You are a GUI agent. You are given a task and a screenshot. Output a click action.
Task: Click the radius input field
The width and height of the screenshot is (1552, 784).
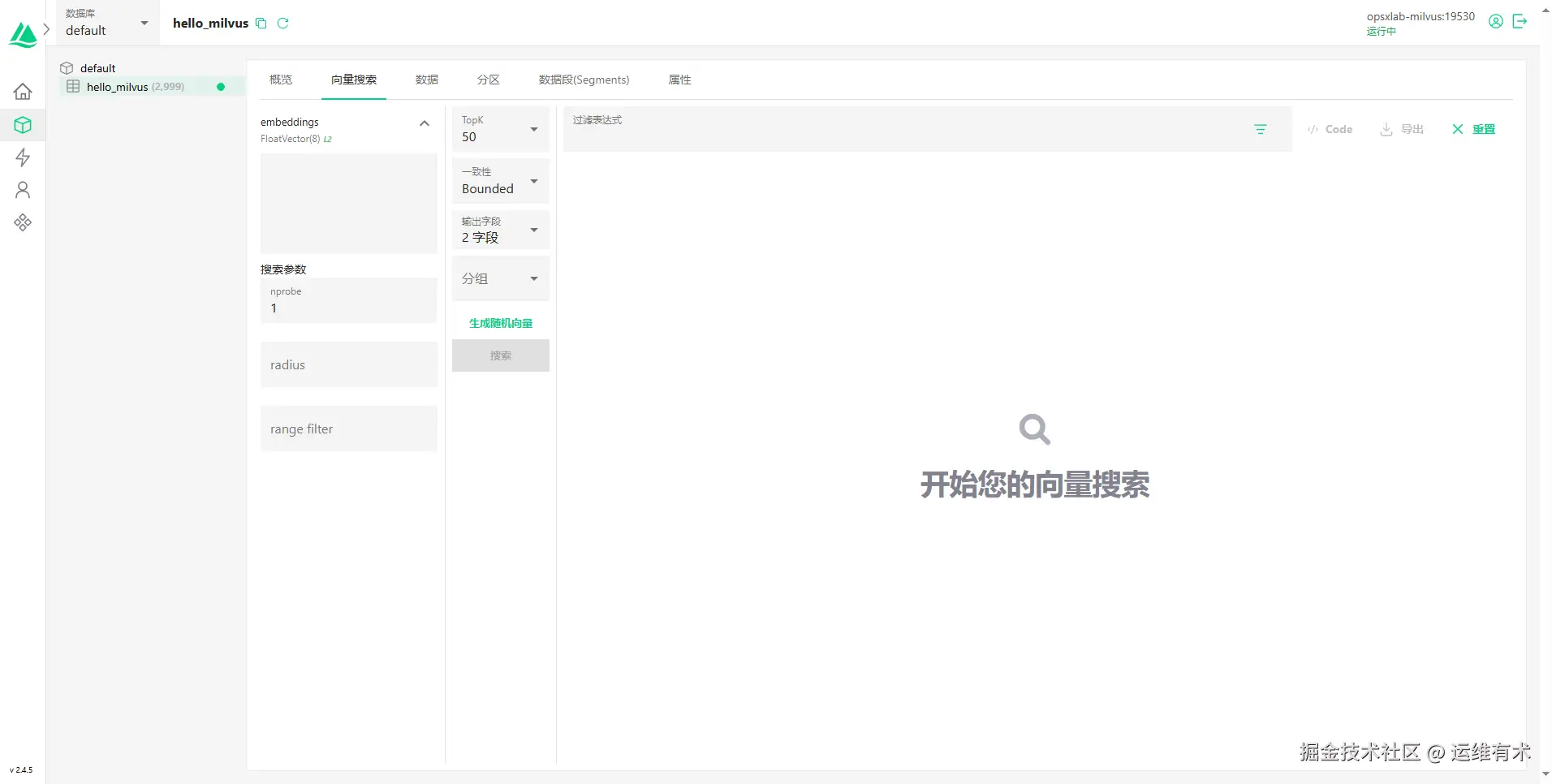pos(348,364)
